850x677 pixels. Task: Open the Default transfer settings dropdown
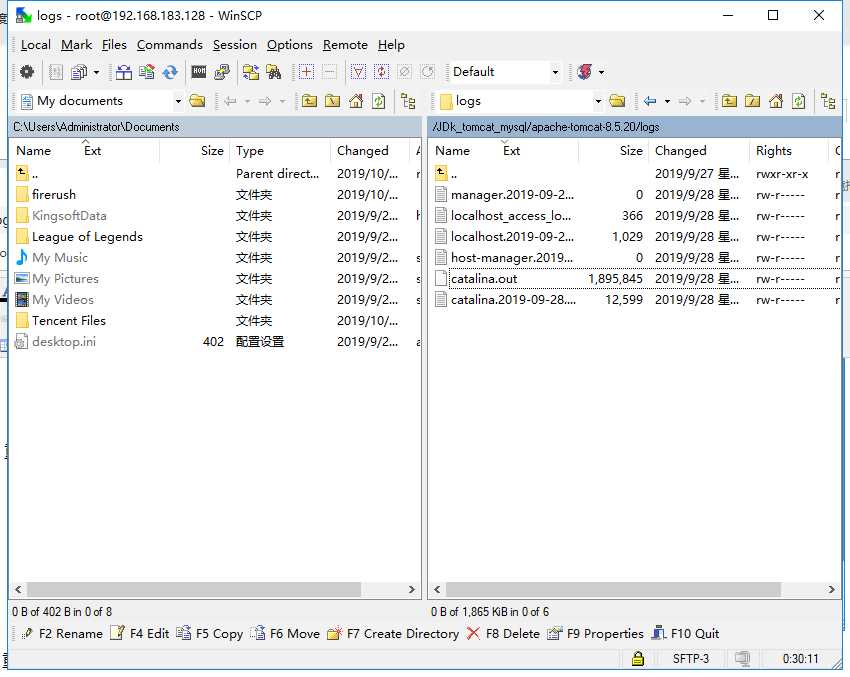555,72
